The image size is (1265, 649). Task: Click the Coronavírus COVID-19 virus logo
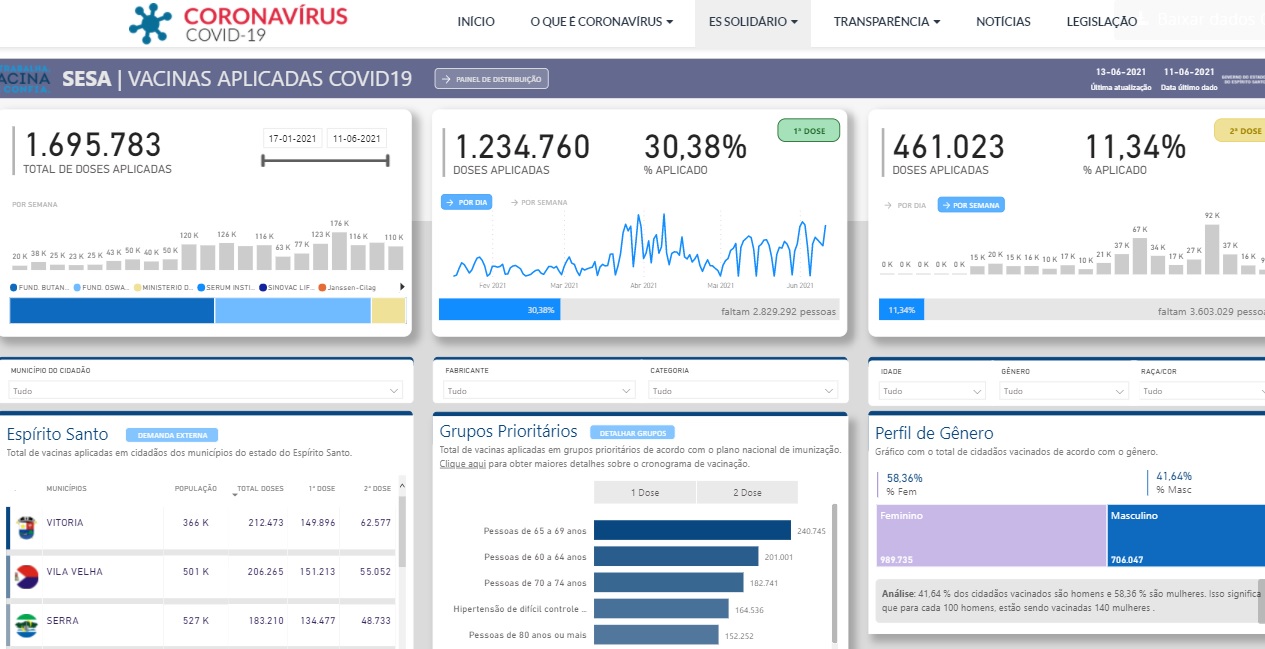[x=151, y=22]
